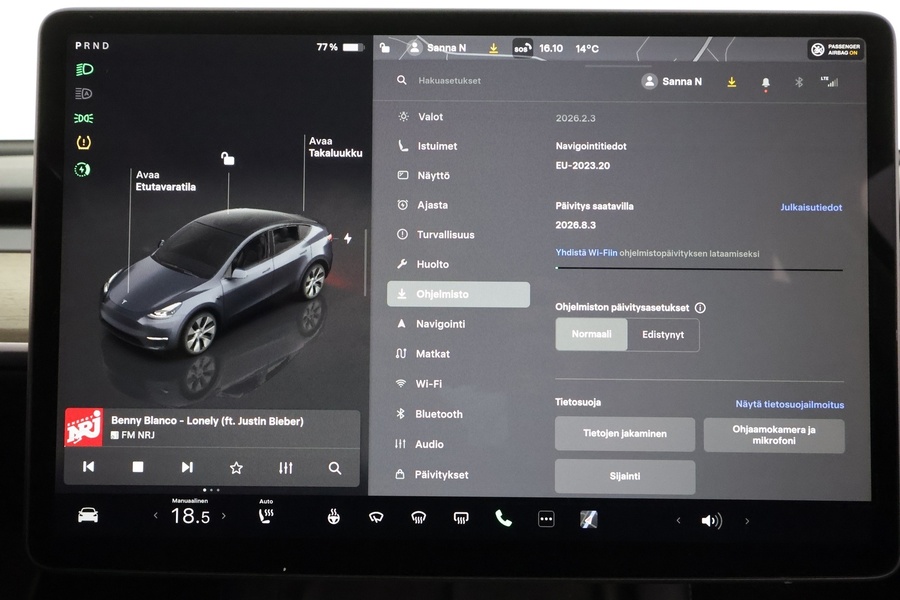Tap the yellow software download icon
The height and width of the screenshot is (600, 900).
[729, 82]
